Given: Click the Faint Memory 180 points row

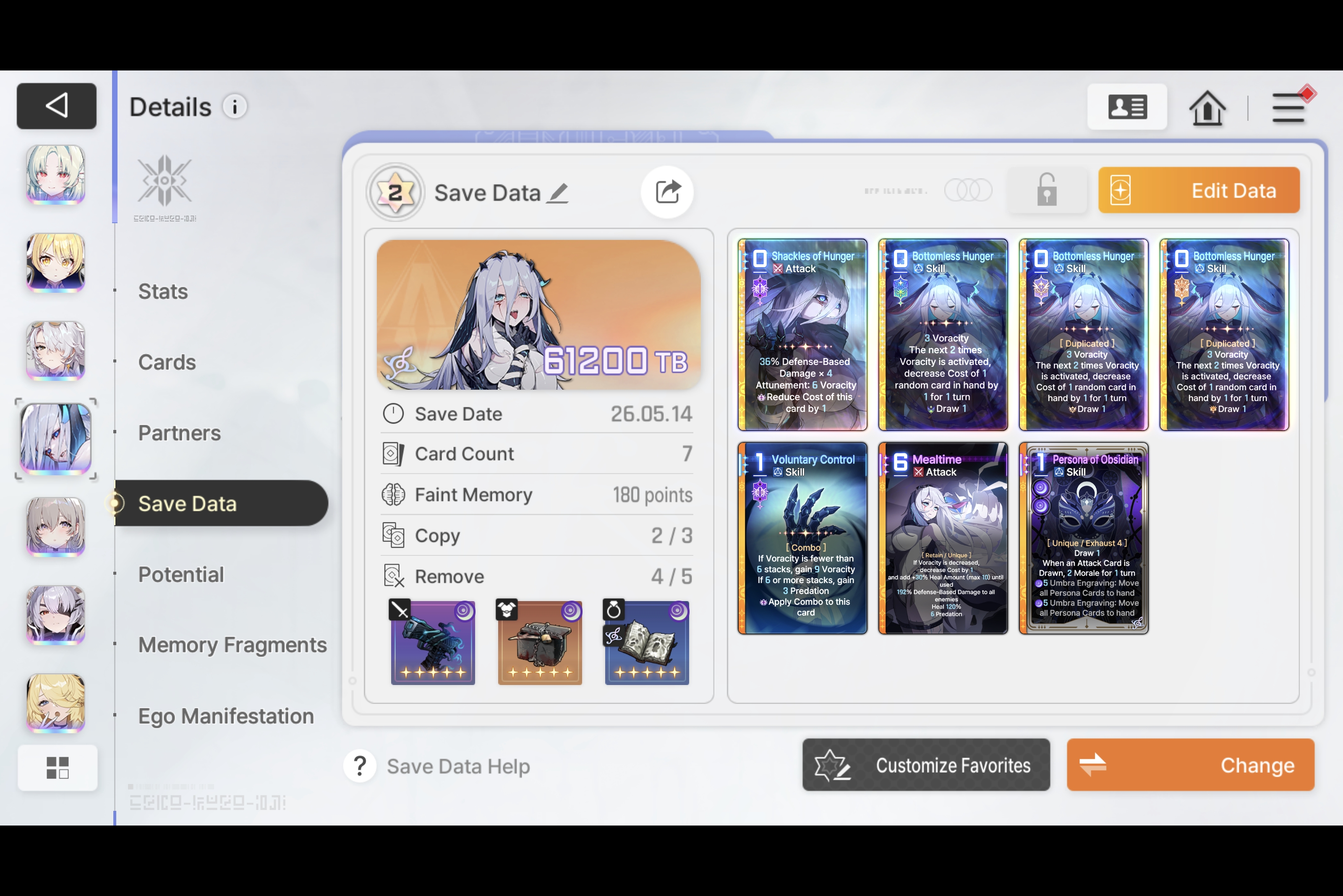Looking at the screenshot, I should pyautogui.click(x=537, y=495).
